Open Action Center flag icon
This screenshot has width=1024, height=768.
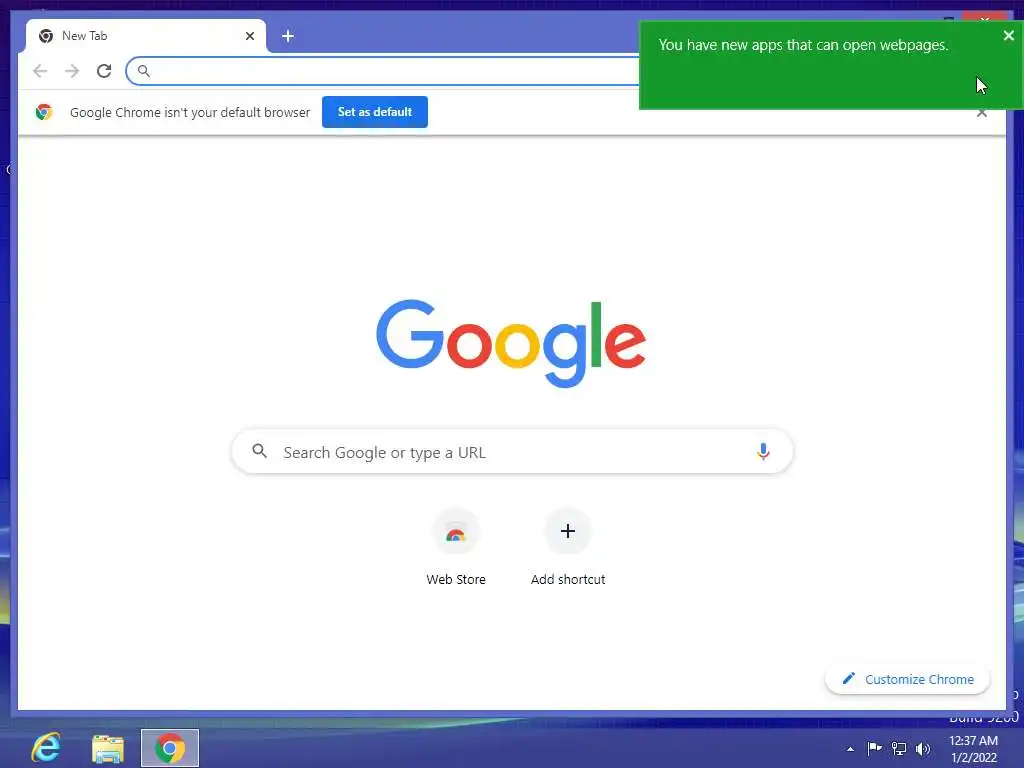[874, 748]
